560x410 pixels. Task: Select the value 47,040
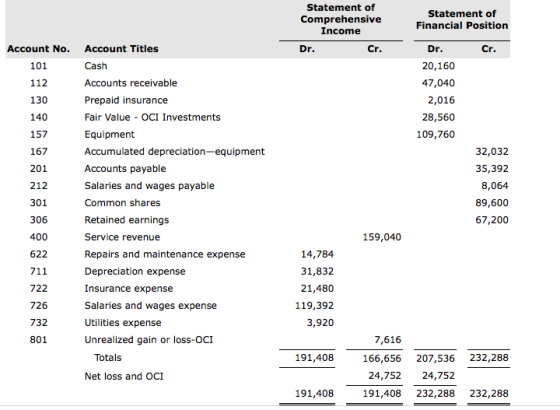[x=438, y=83]
